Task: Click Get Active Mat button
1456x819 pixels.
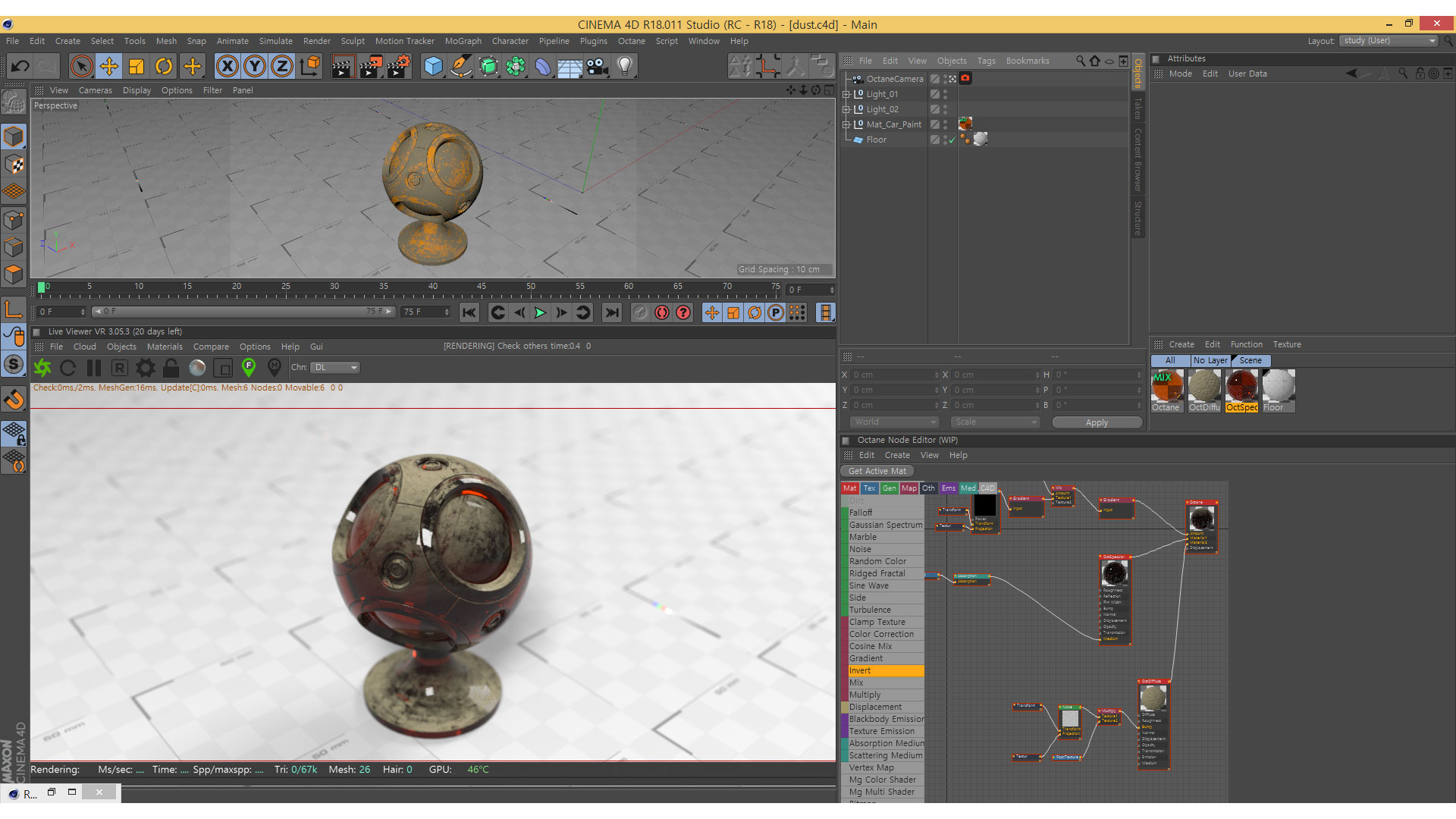Action: [877, 471]
